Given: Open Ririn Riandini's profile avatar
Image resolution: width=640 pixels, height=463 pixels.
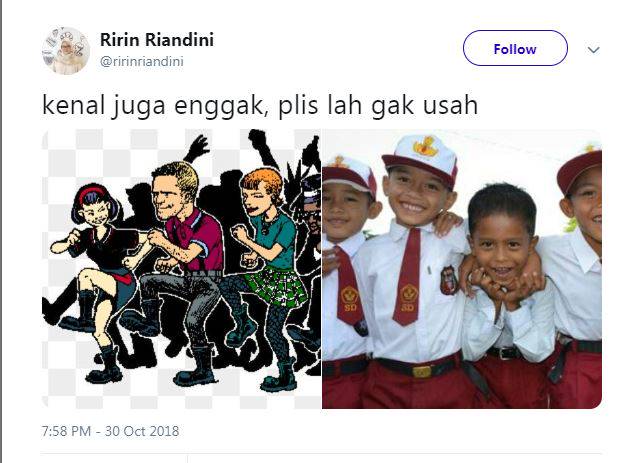Looking at the screenshot, I should click(x=66, y=51).
